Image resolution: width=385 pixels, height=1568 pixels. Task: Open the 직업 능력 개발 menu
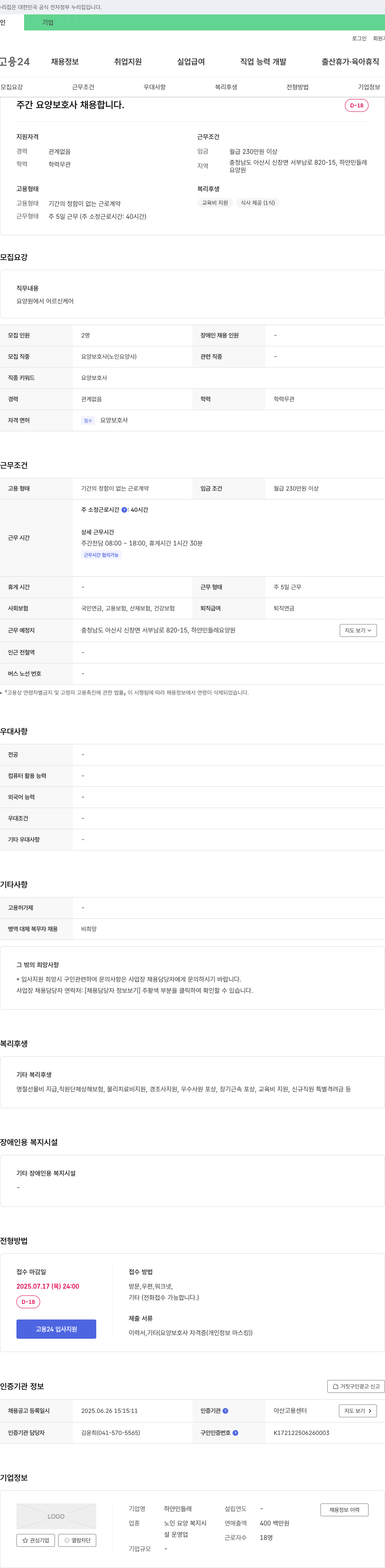263,61
